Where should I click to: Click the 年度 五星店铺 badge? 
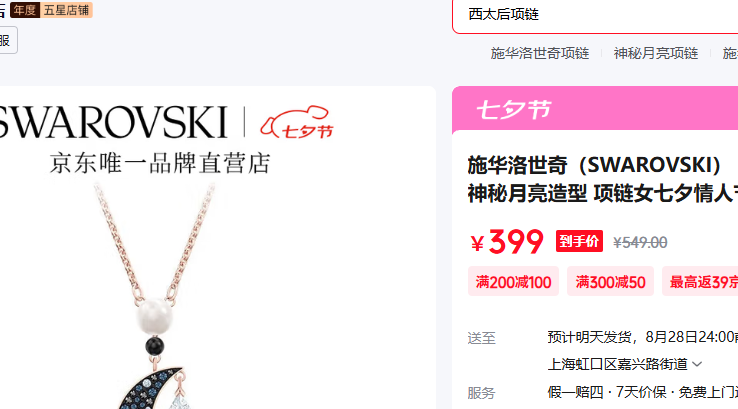click(51, 10)
